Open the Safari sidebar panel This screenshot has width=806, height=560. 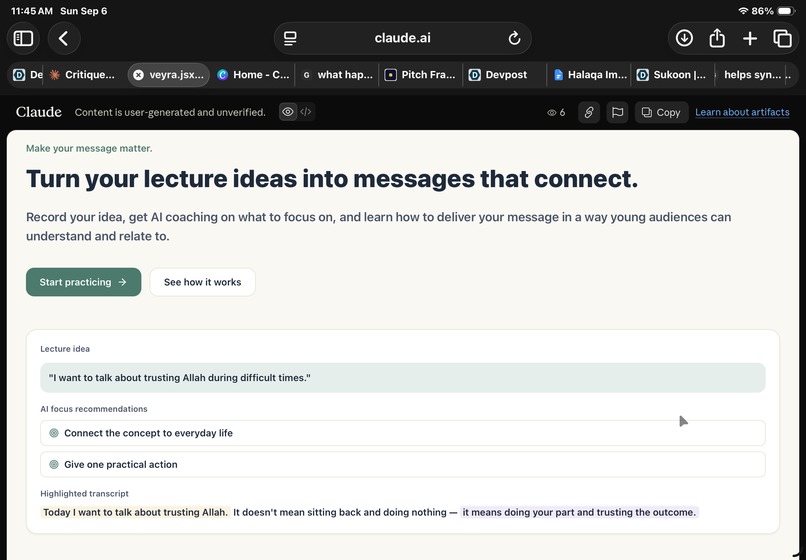(23, 38)
